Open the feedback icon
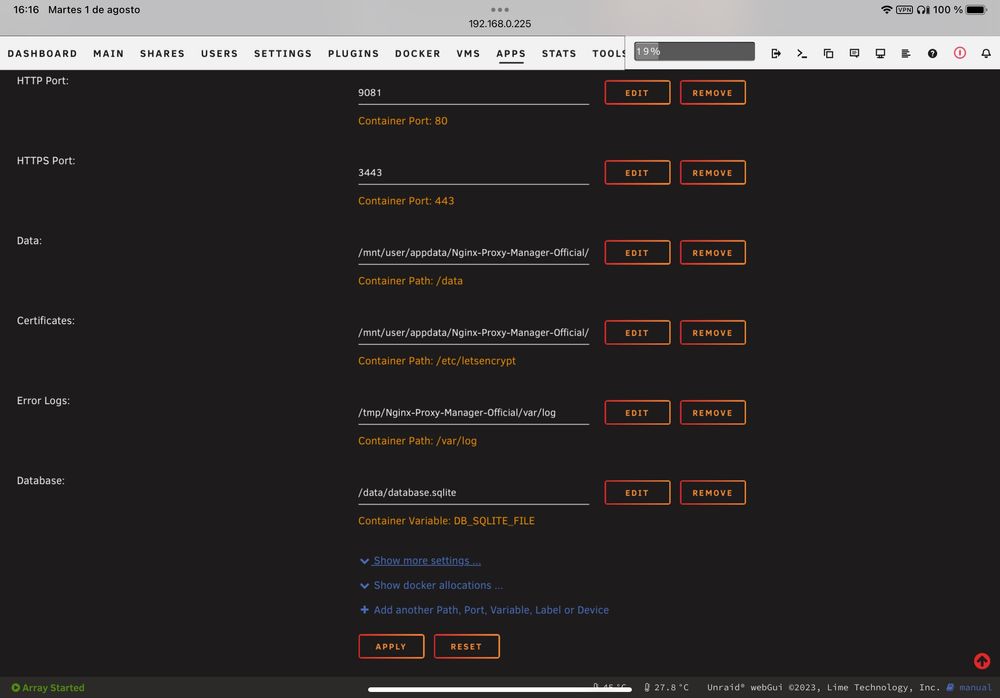This screenshot has width=1000, height=698. (854, 52)
